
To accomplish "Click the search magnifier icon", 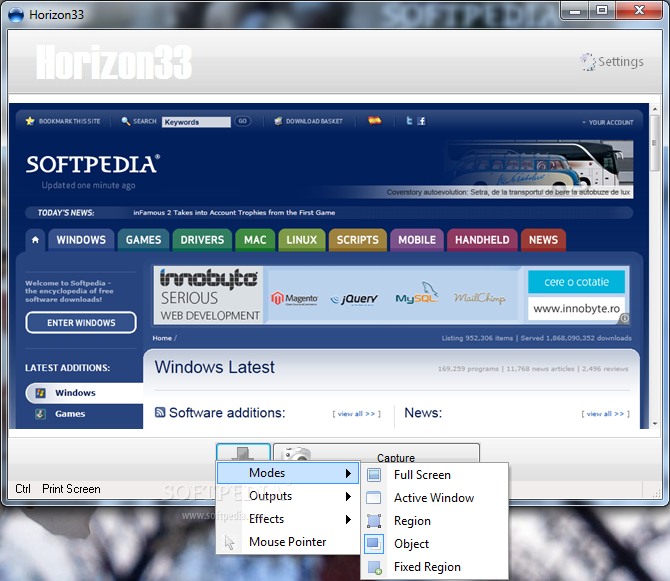I will [126, 121].
